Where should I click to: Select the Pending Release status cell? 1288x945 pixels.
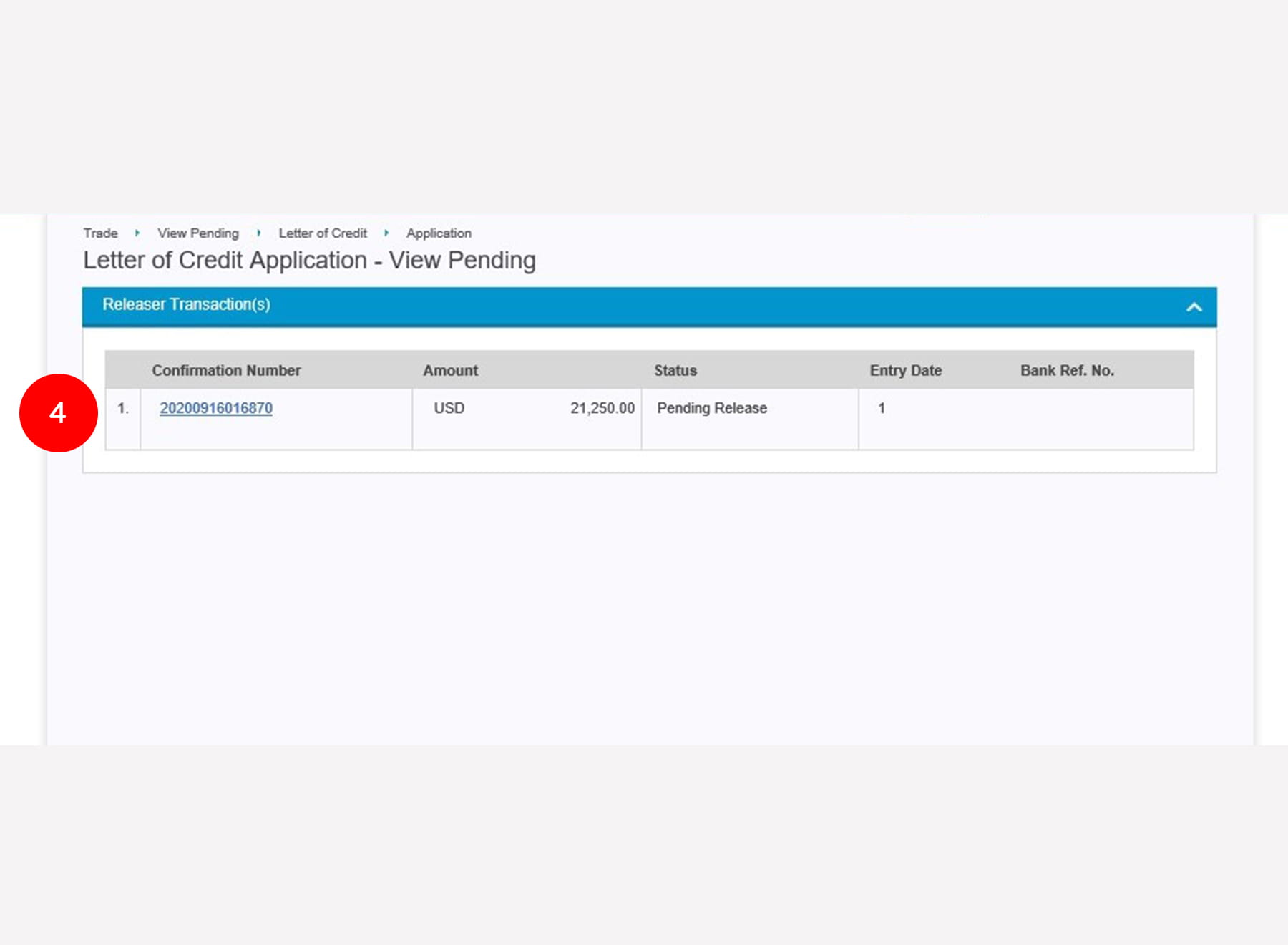[711, 408]
